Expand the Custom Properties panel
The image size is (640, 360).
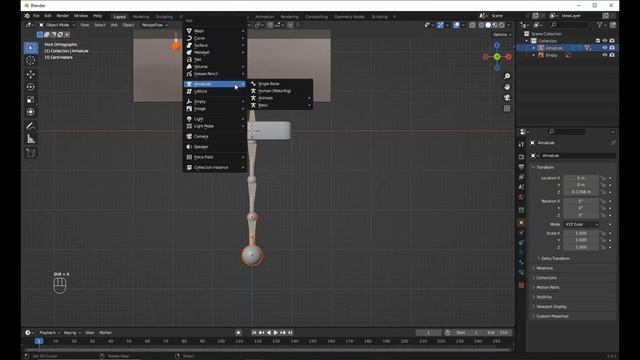pos(552,316)
